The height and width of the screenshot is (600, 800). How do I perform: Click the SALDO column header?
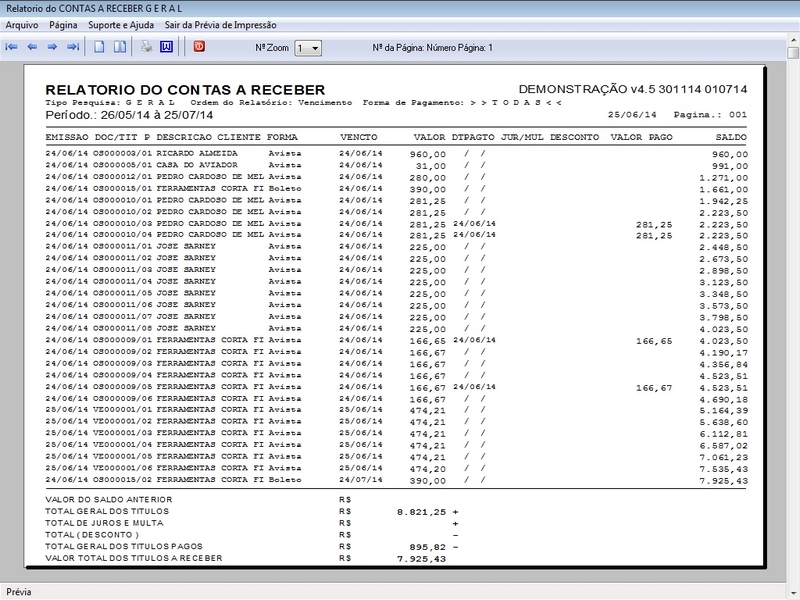(731, 136)
